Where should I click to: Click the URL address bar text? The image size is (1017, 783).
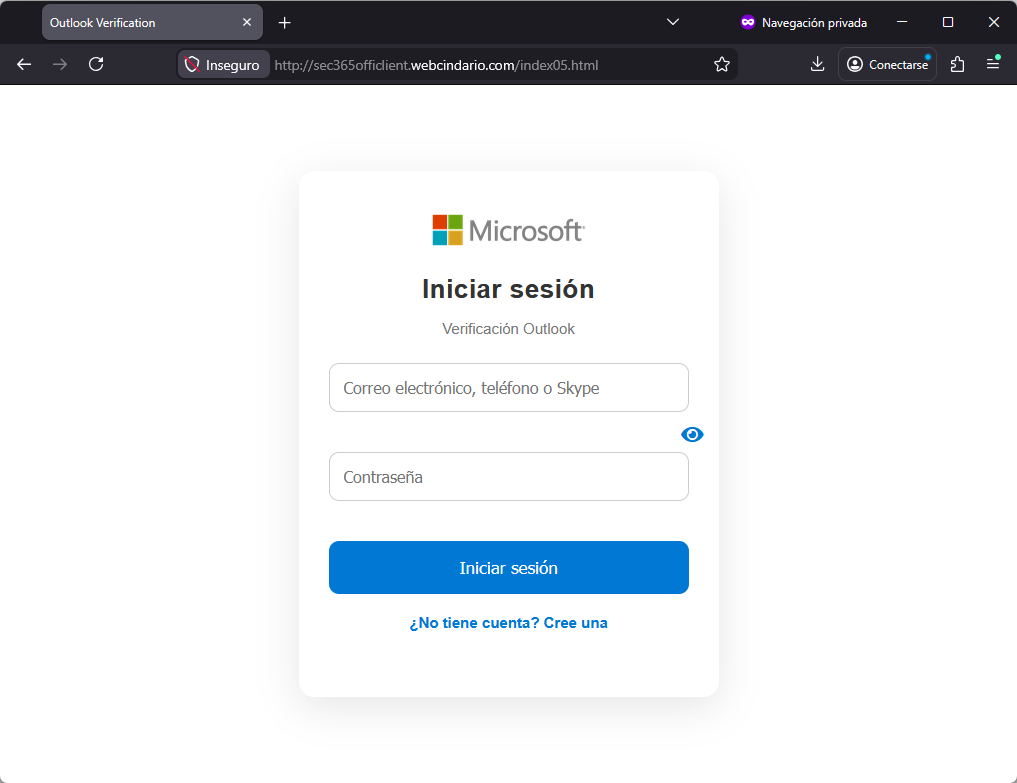click(436, 65)
